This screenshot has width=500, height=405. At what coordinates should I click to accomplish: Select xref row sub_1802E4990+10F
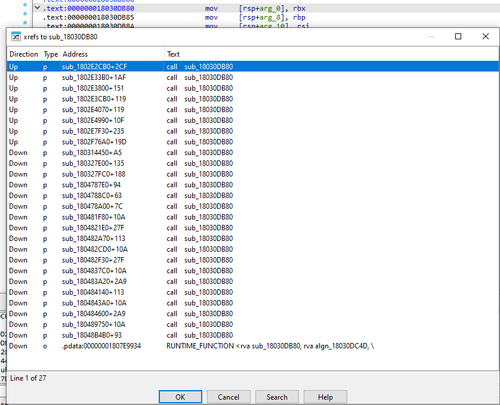(253, 120)
